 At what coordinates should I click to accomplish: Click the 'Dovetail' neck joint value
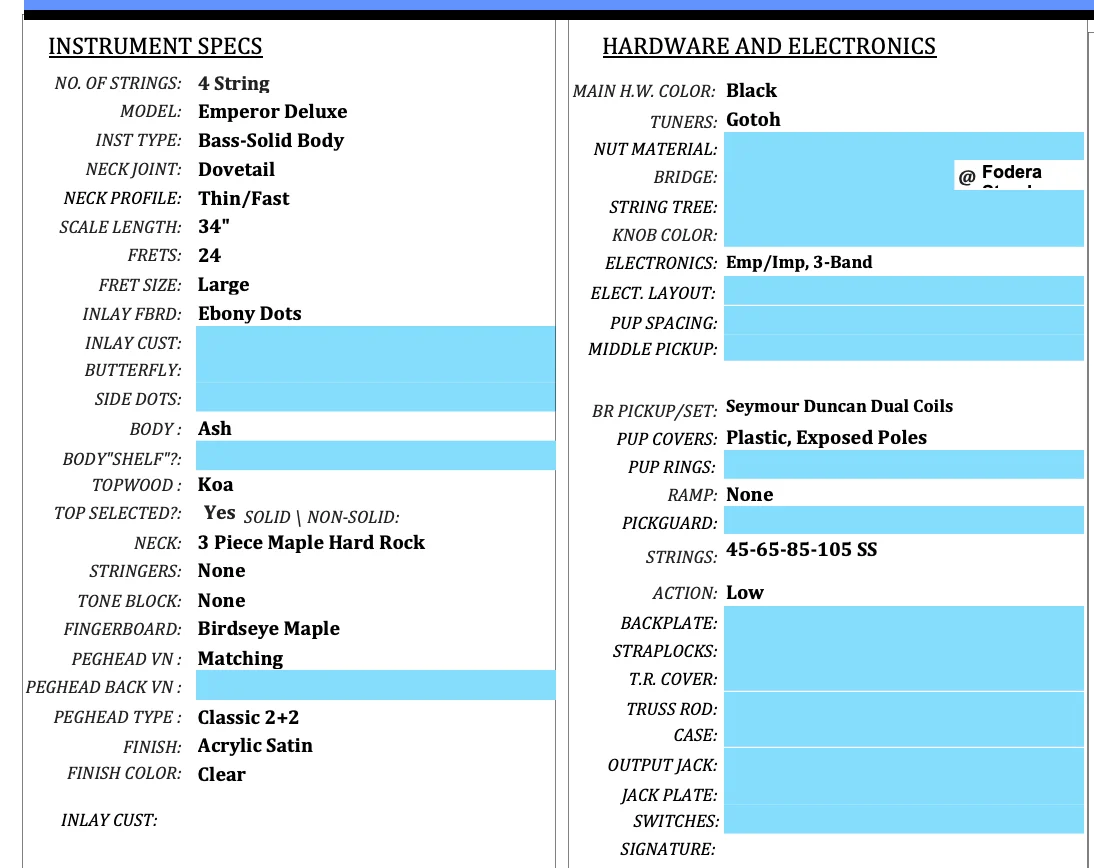(x=237, y=170)
